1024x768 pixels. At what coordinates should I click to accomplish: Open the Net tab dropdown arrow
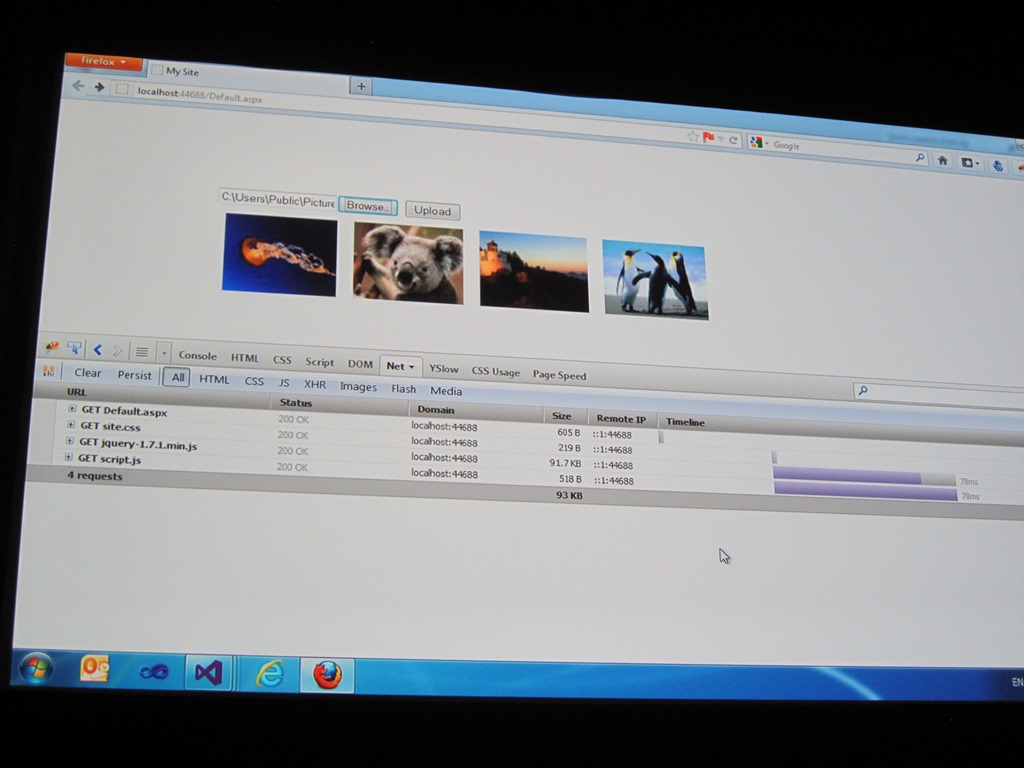tap(411, 367)
